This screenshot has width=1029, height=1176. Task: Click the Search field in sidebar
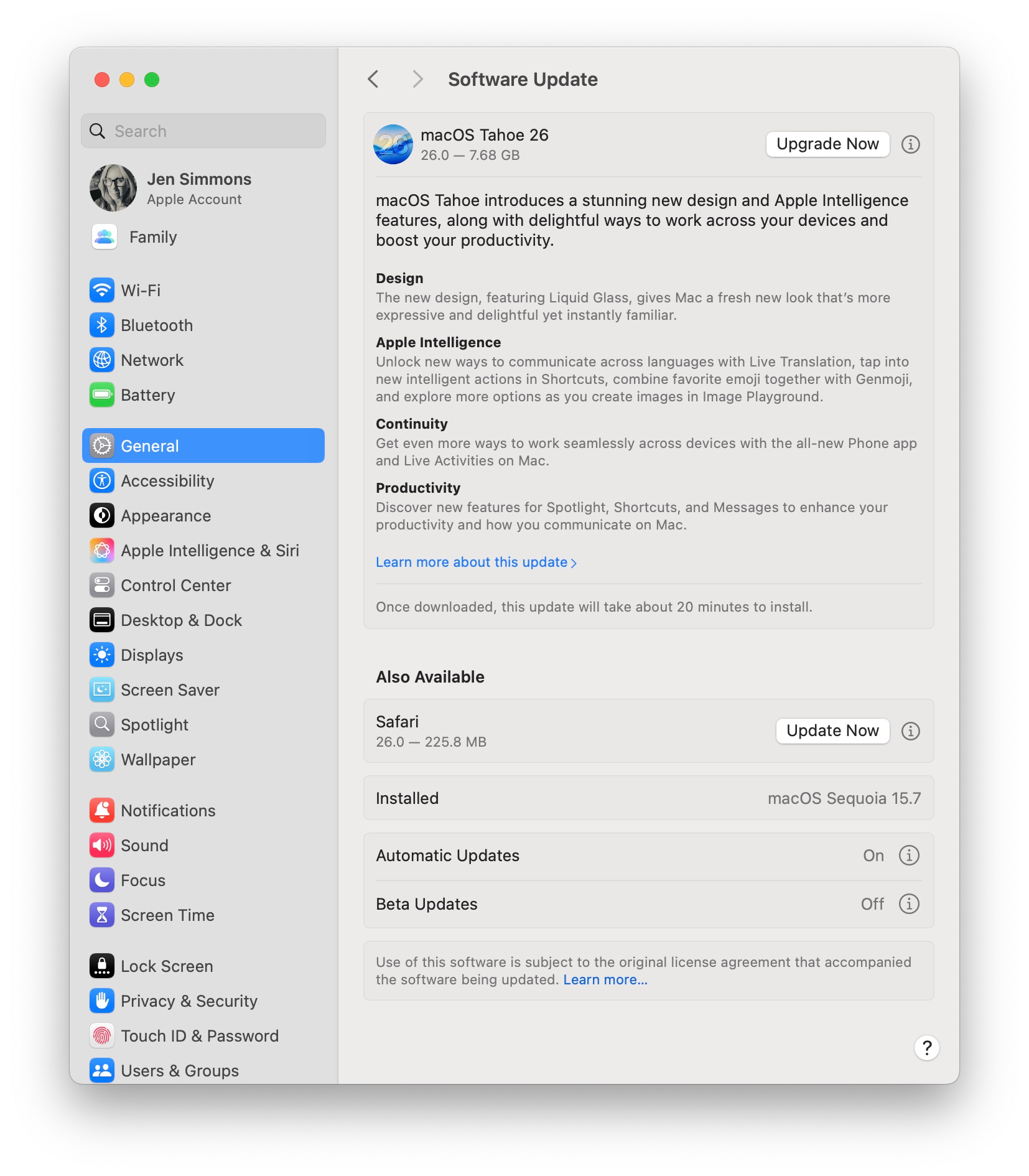click(203, 131)
